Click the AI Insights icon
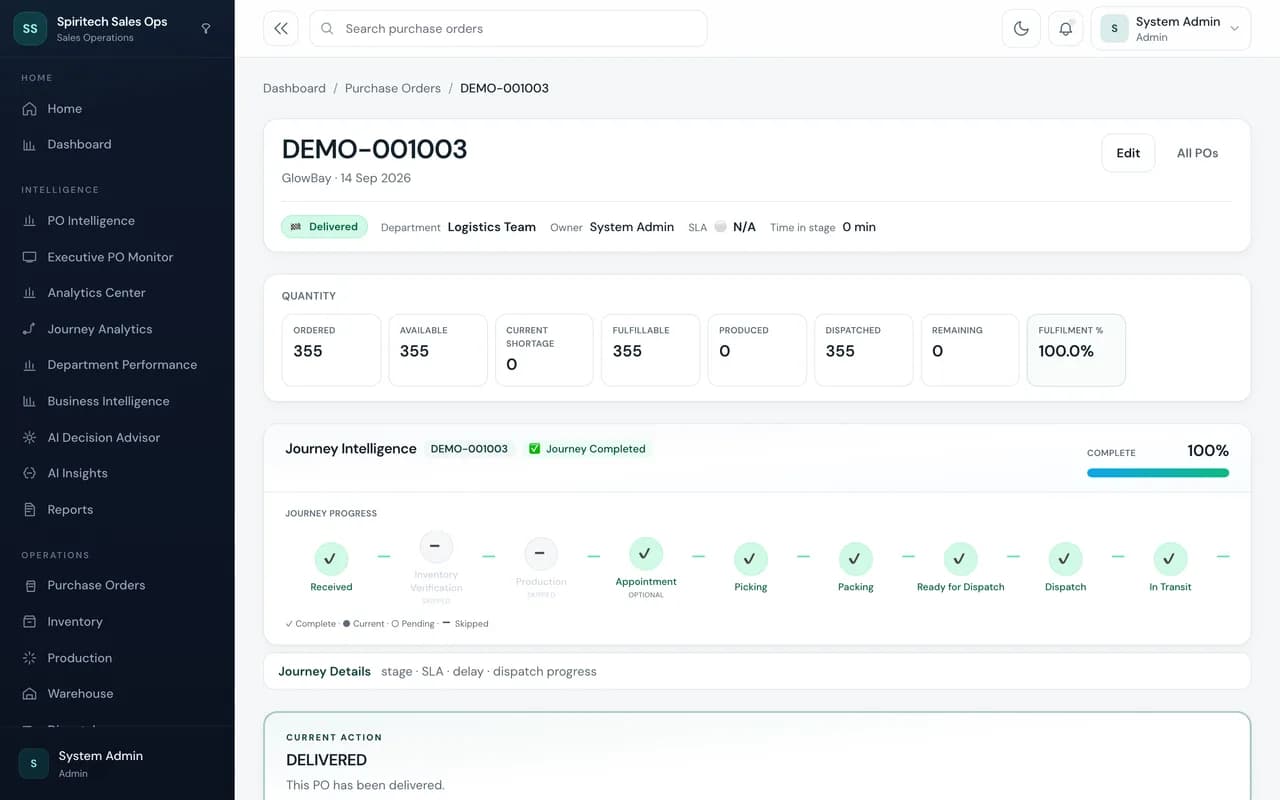Screen dimensions: 1280x800 pyautogui.click(x=29, y=473)
